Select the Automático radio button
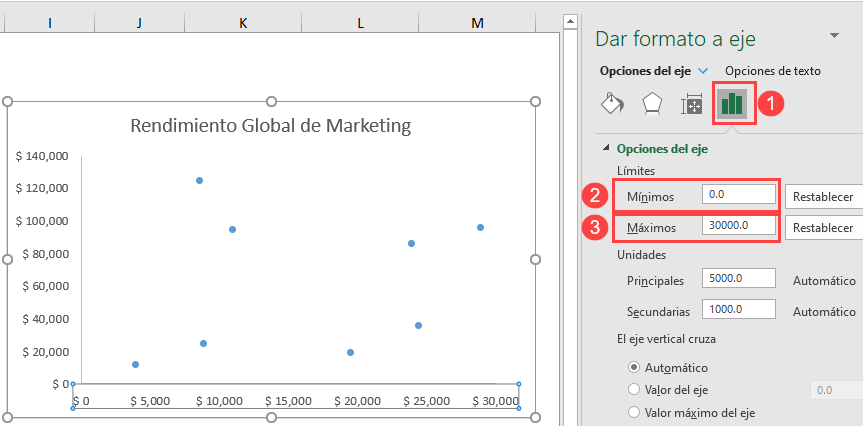Screen dimensions: 863x426 coord(634,367)
